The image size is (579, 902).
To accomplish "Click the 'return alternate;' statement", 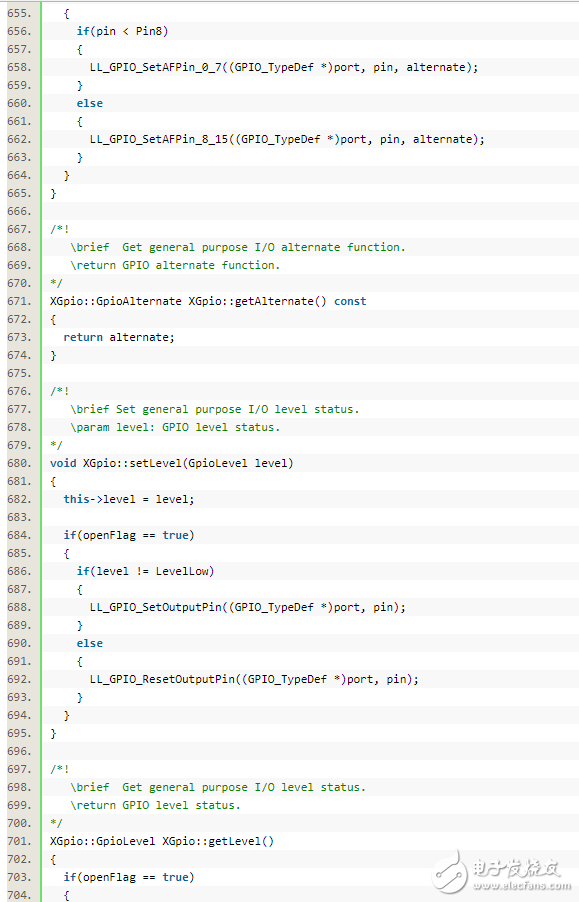I will coord(119,337).
